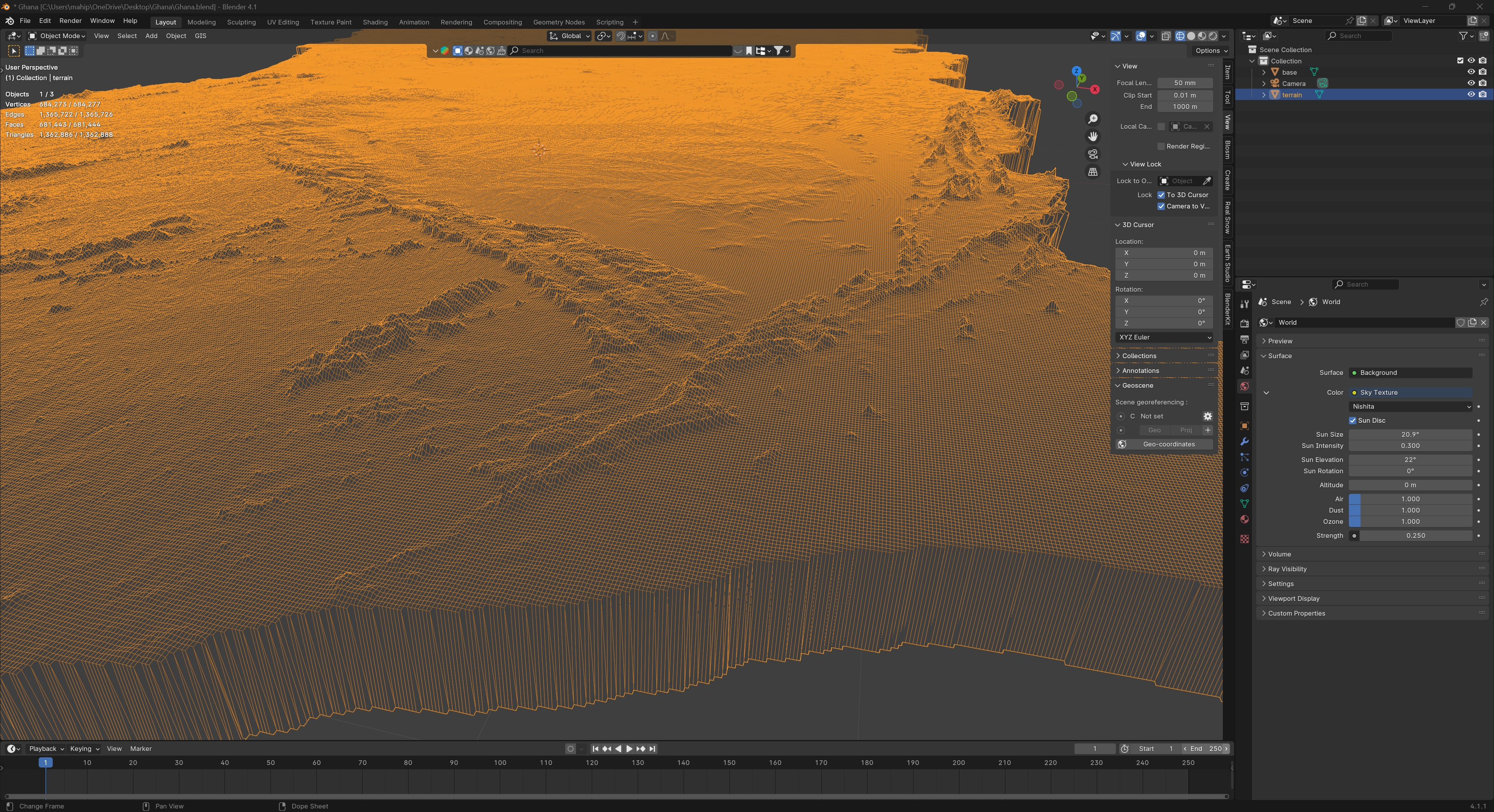Open the Material properties tab icon

[1244, 519]
